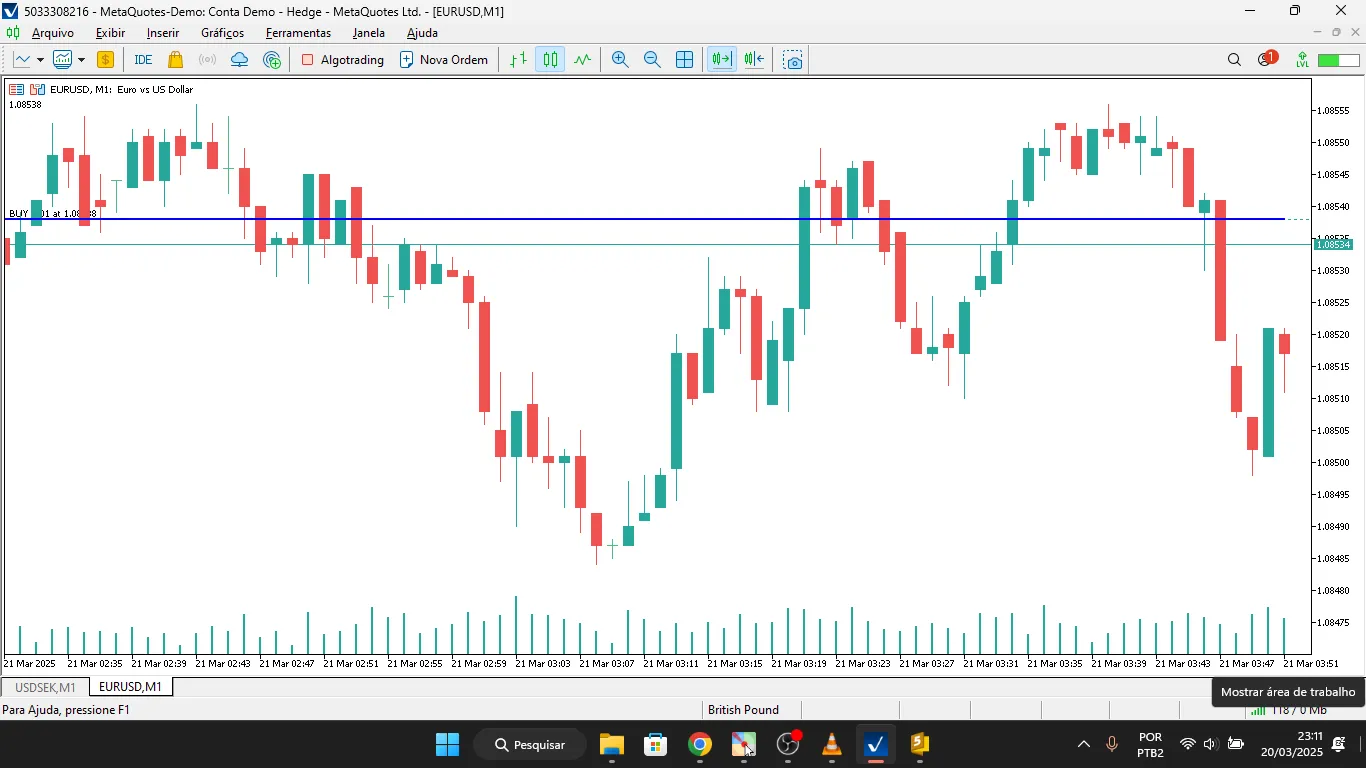The width and height of the screenshot is (1366, 768).
Task: Toggle the chart shift from right edge
Action: (753, 59)
